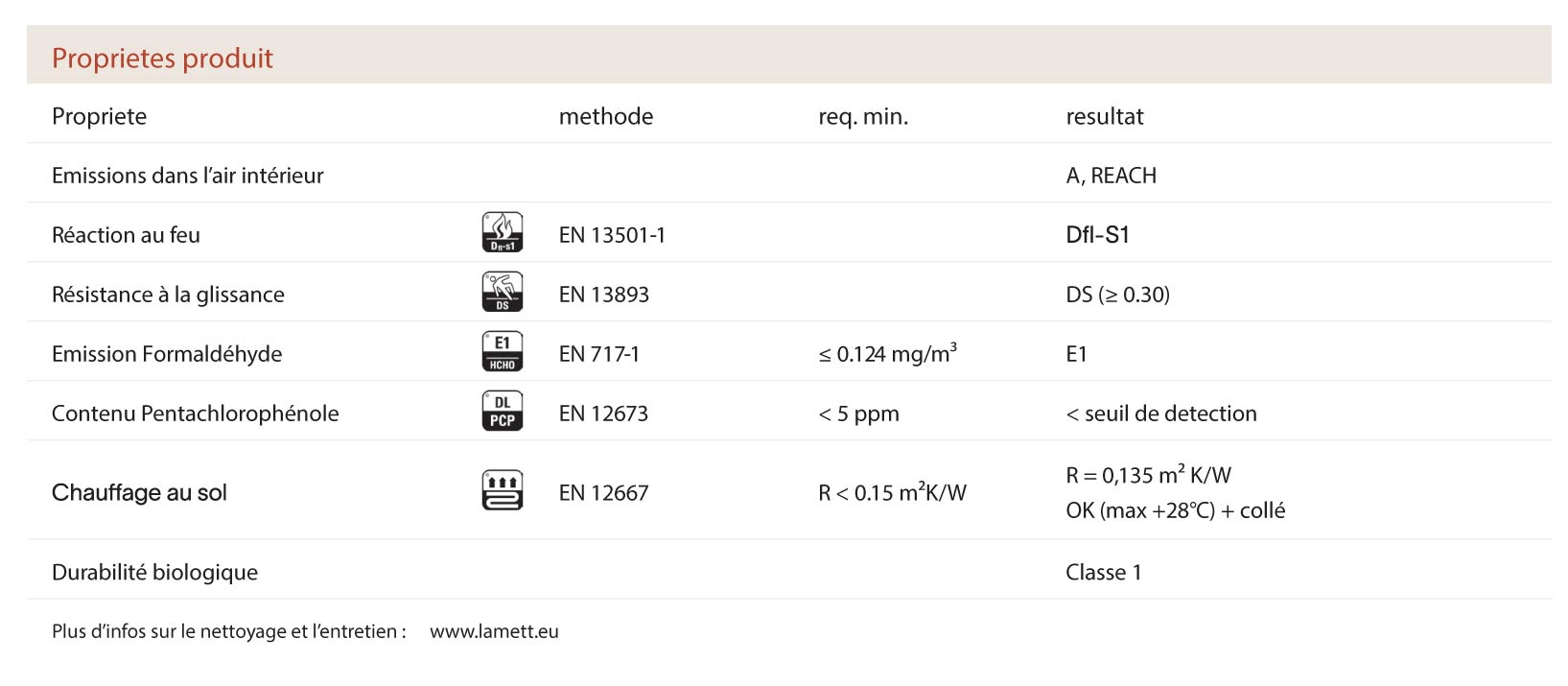Screen dimensions: 1568x686
Task: Click the Durabilité biologique row label
Action: [154, 573]
